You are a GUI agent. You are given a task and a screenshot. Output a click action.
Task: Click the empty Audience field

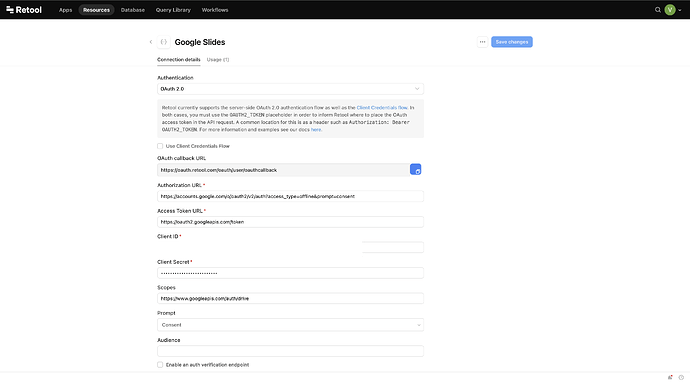point(290,351)
